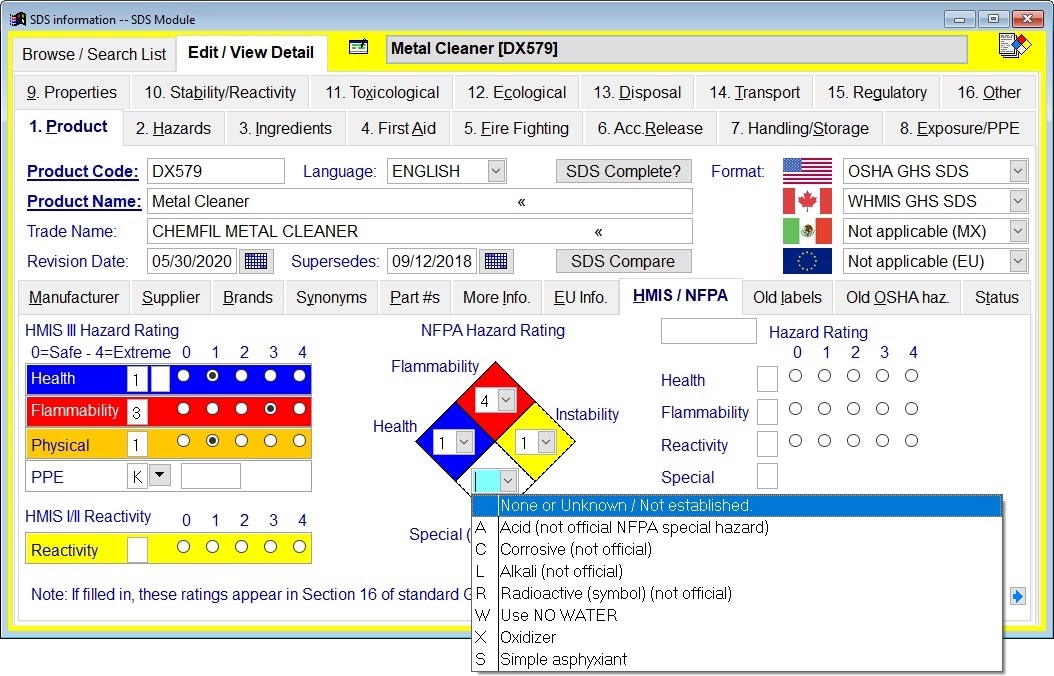Open the OSHA GHS SDS format dropdown
Image resolution: width=1054 pixels, height=676 pixels.
tap(1018, 171)
